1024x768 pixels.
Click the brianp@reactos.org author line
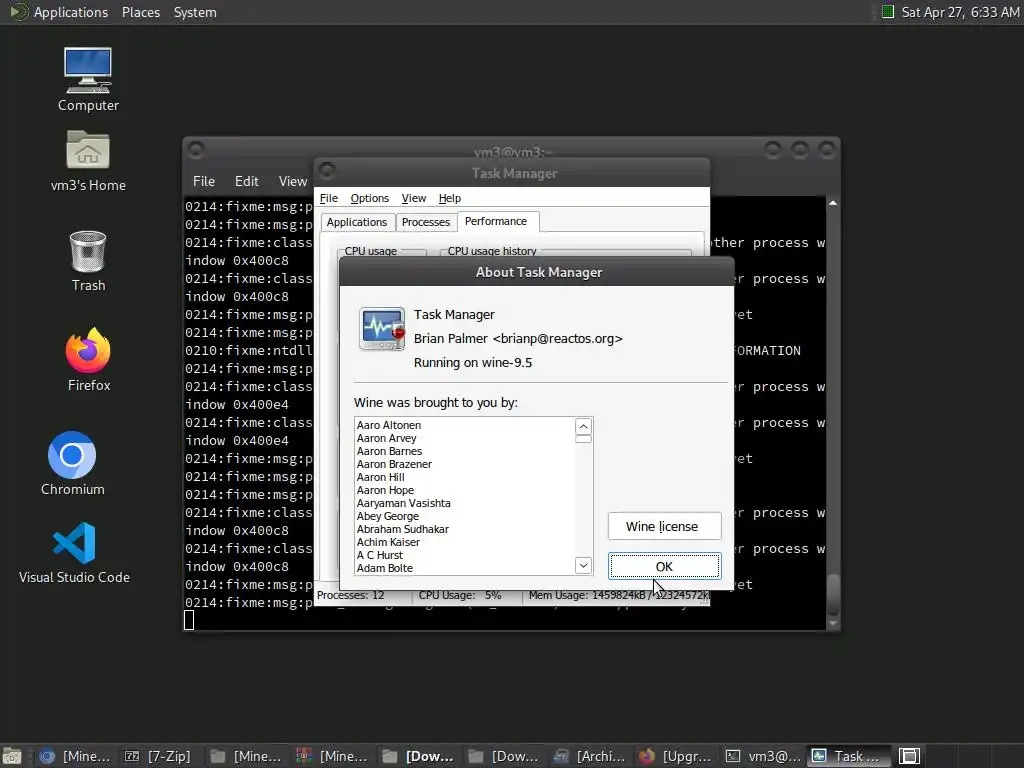click(518, 338)
